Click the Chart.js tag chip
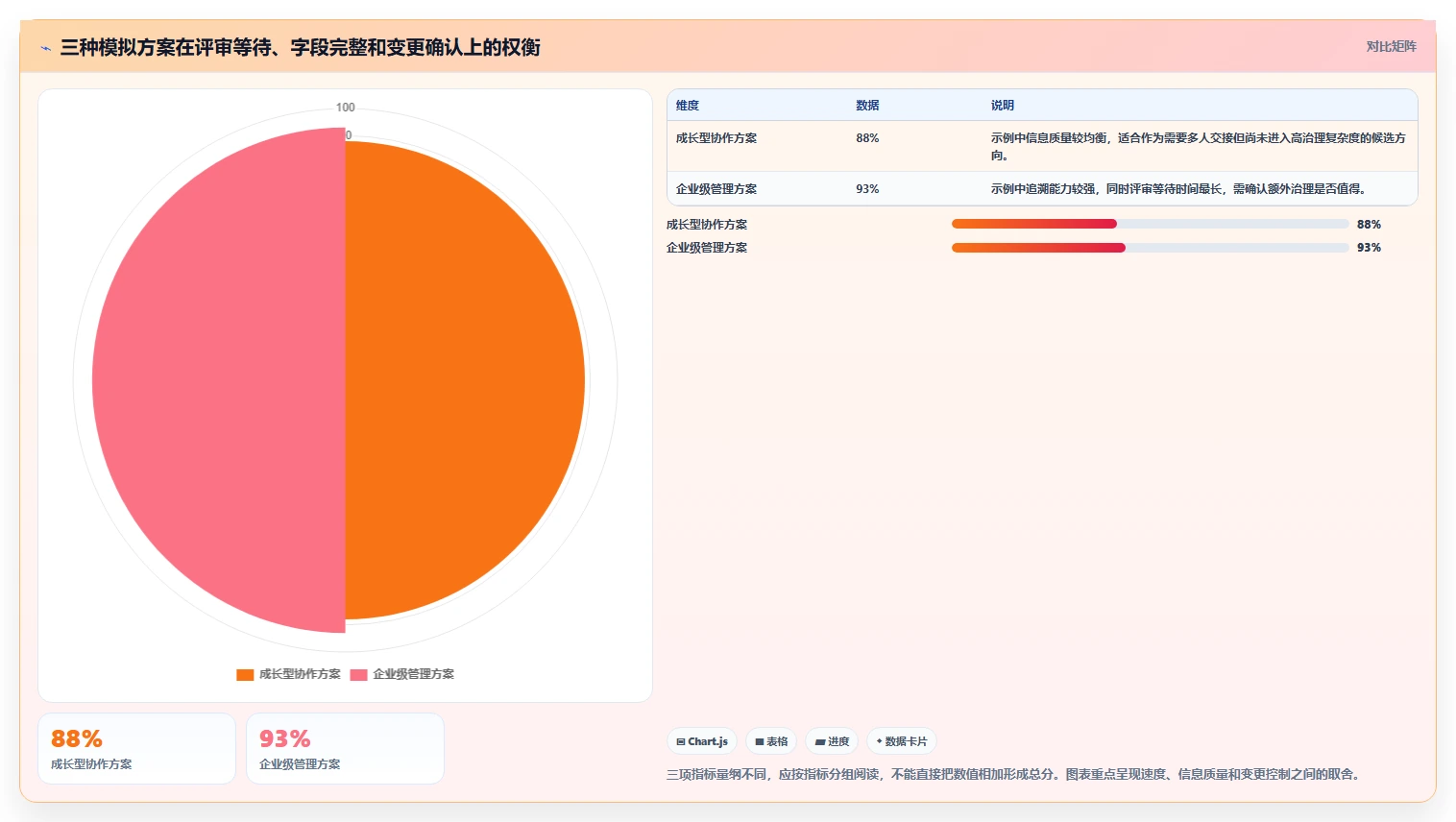This screenshot has height=822, width=1456. pos(702,741)
